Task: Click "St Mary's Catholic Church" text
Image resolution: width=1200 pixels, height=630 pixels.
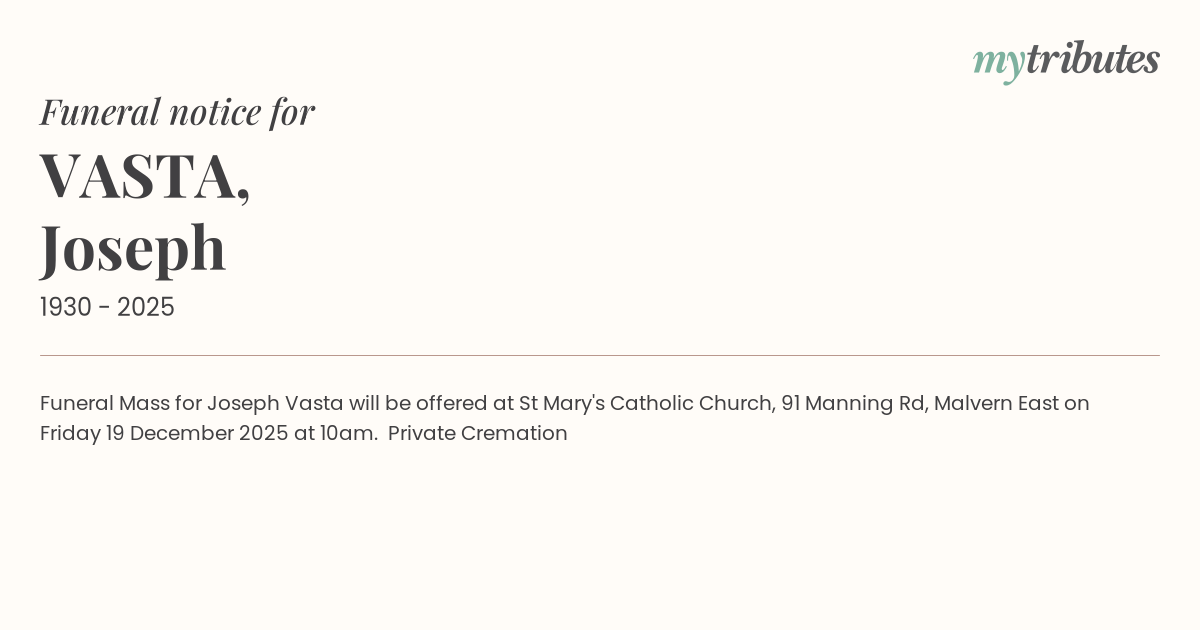Action: tap(645, 404)
